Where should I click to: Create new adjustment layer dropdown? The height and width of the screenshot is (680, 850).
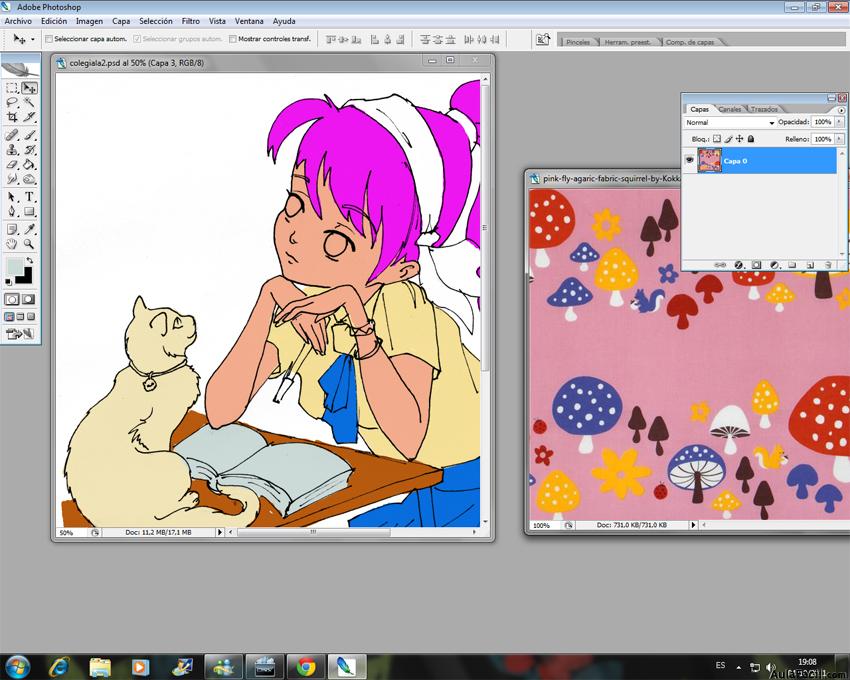coord(774,265)
